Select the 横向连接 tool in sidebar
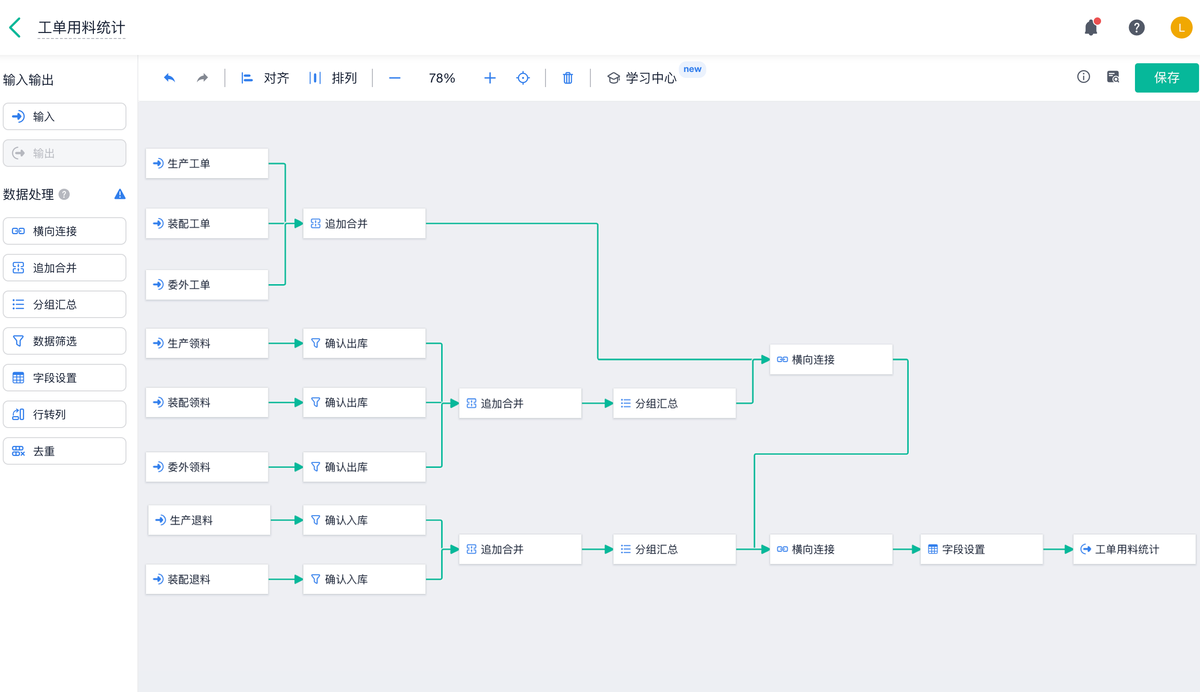1200x692 pixels. pyautogui.click(x=65, y=231)
